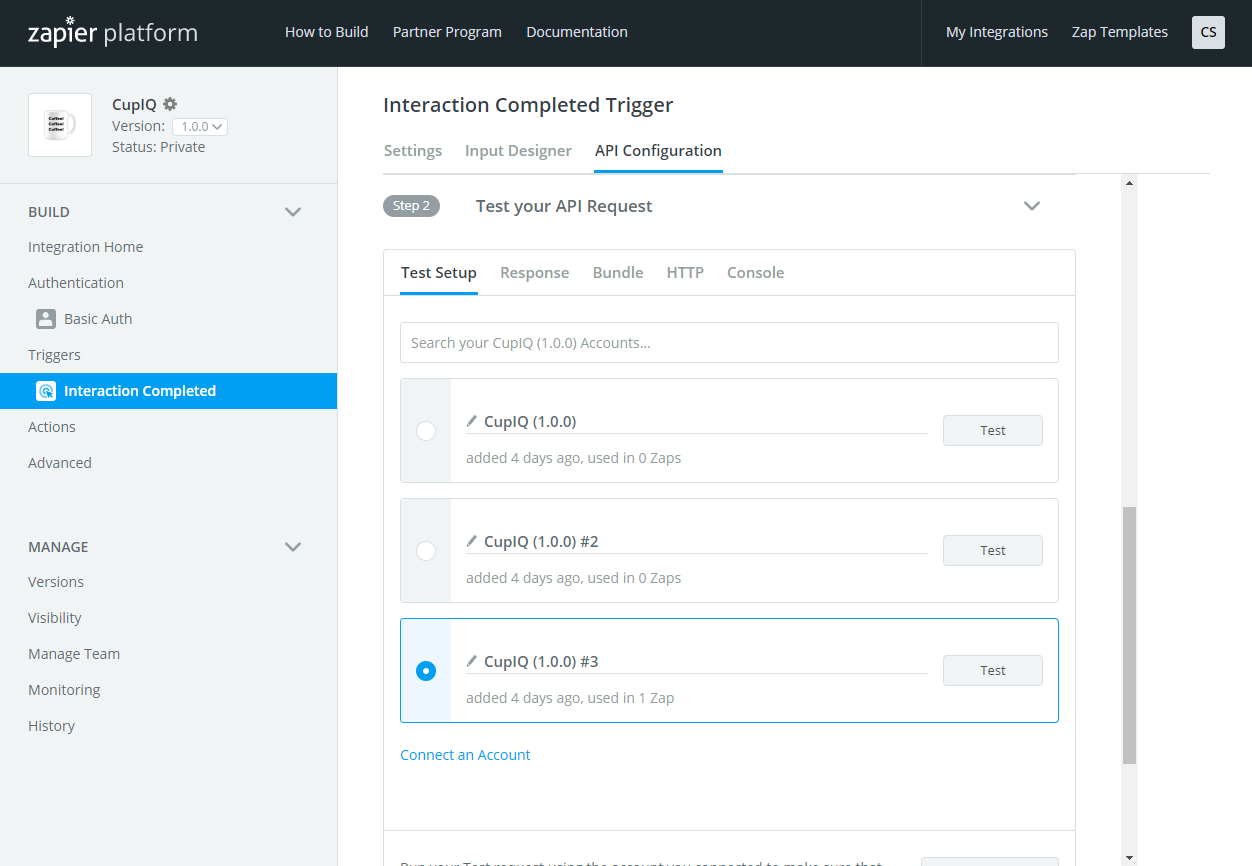Open the Response tab
This screenshot has width=1252, height=866.
tap(535, 273)
